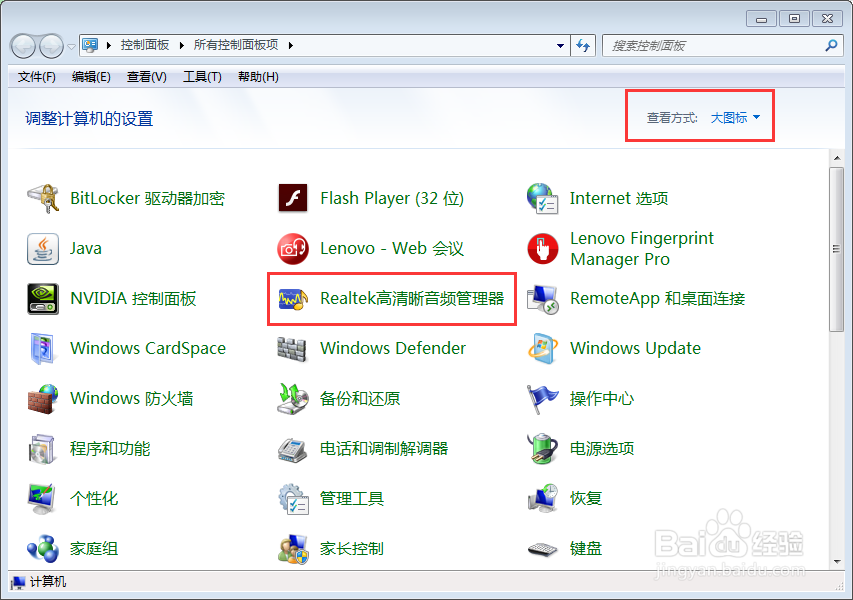Click the scrollbar up arrow
The image size is (853, 600).
click(x=836, y=158)
